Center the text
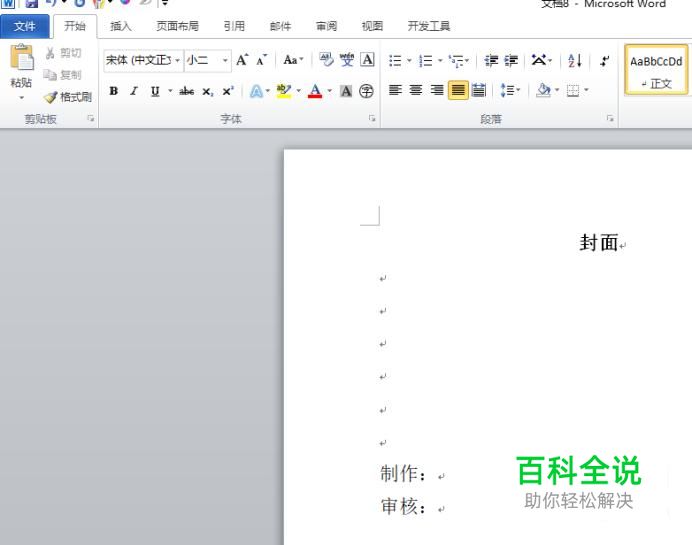 tap(416, 90)
